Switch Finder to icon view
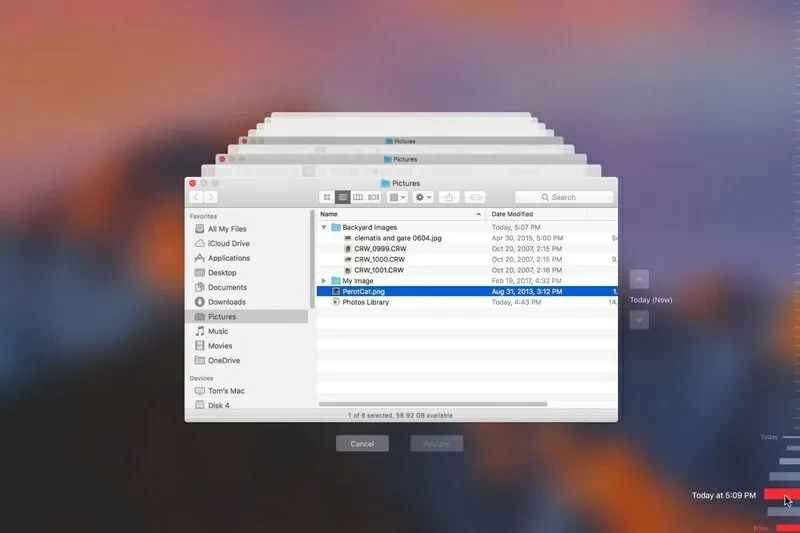Screen dimensions: 800x533 tap(327, 197)
